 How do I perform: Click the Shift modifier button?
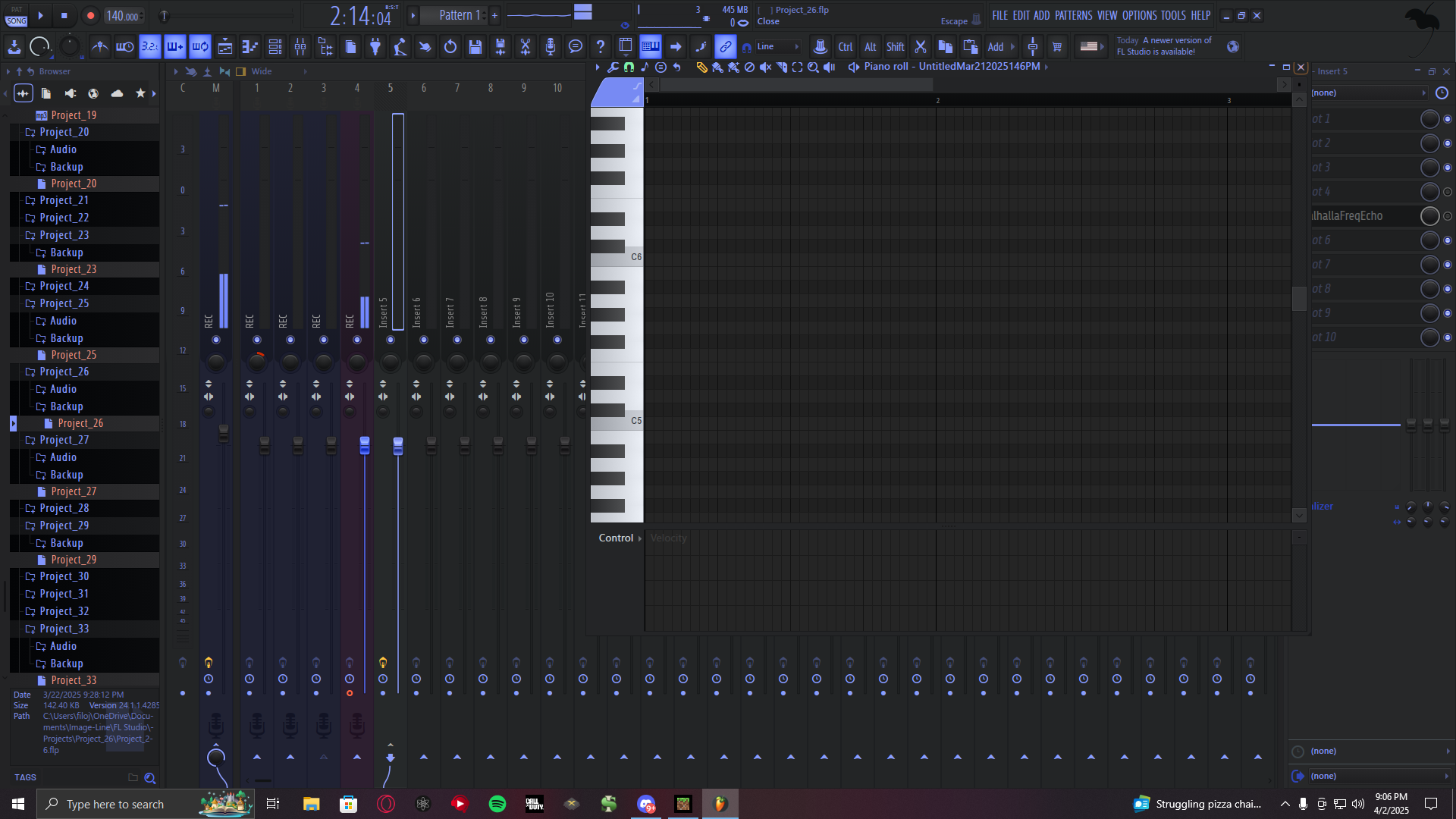895,47
